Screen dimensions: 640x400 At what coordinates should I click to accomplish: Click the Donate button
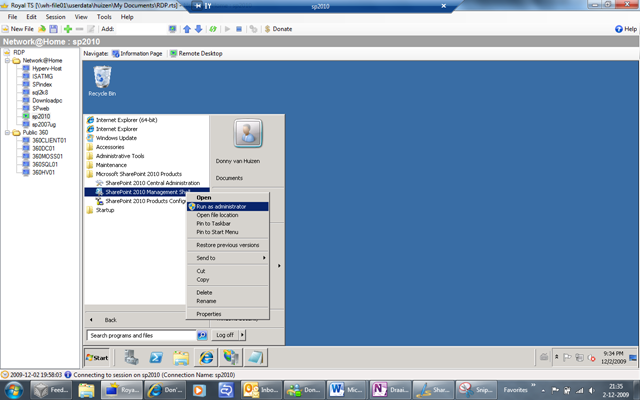pyautogui.click(x=278, y=29)
